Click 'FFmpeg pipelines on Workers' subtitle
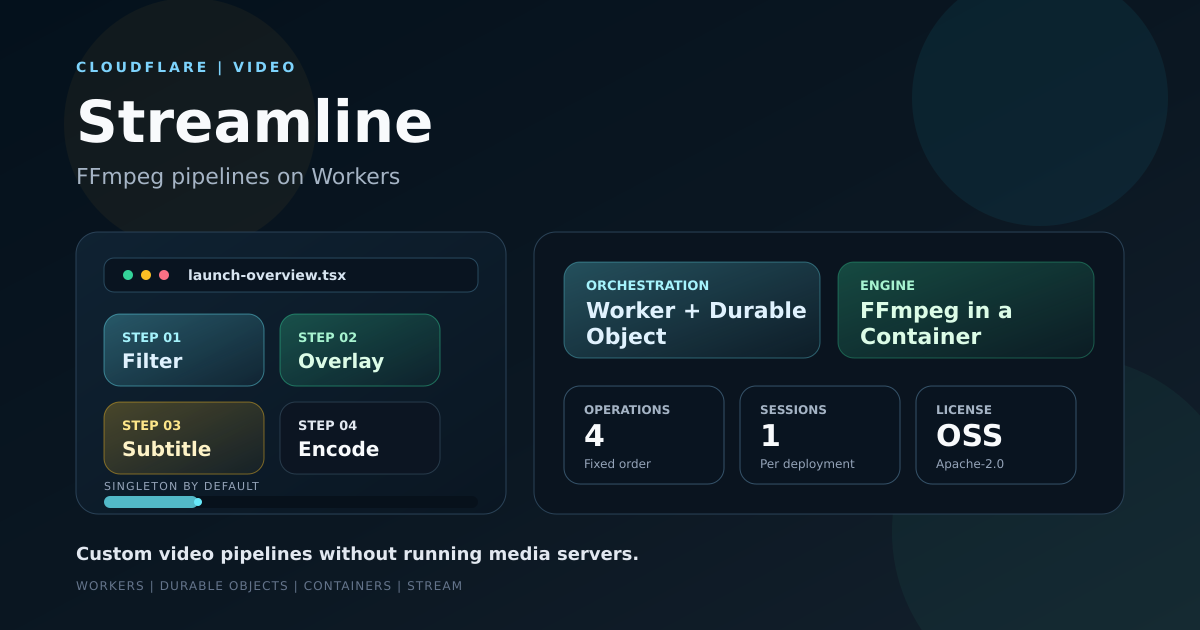 click(x=238, y=176)
